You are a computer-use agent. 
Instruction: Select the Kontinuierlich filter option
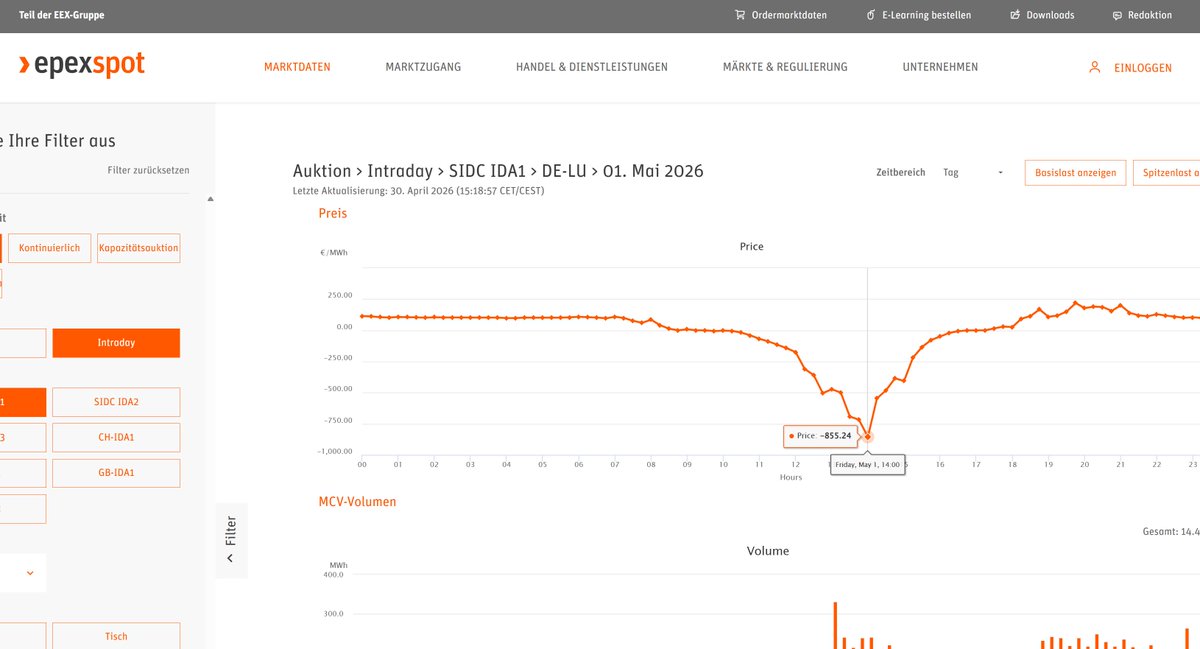pyautogui.click(x=51, y=248)
